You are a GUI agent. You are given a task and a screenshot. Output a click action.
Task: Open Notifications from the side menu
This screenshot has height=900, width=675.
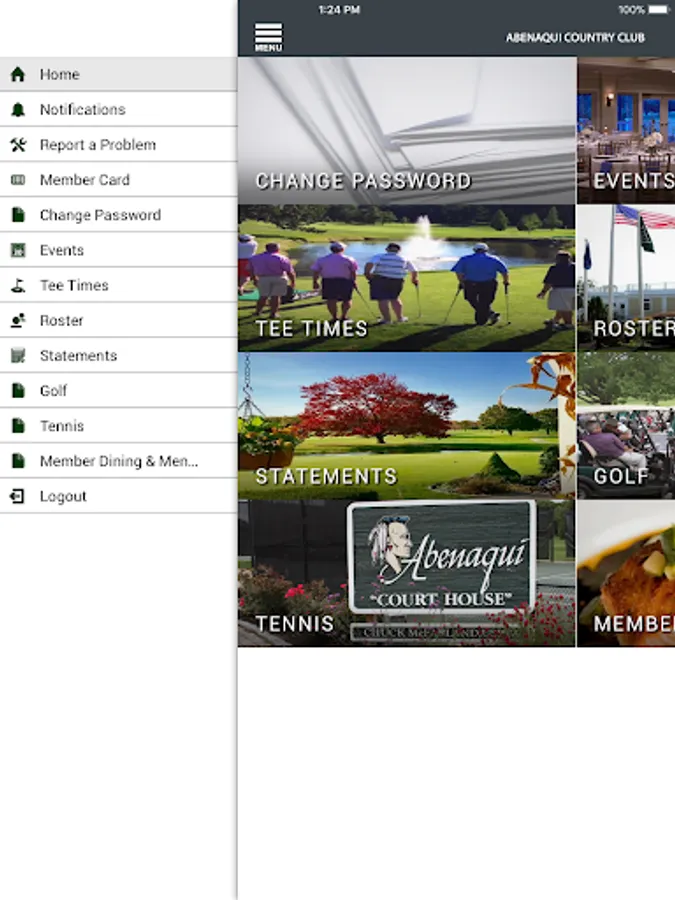click(118, 109)
